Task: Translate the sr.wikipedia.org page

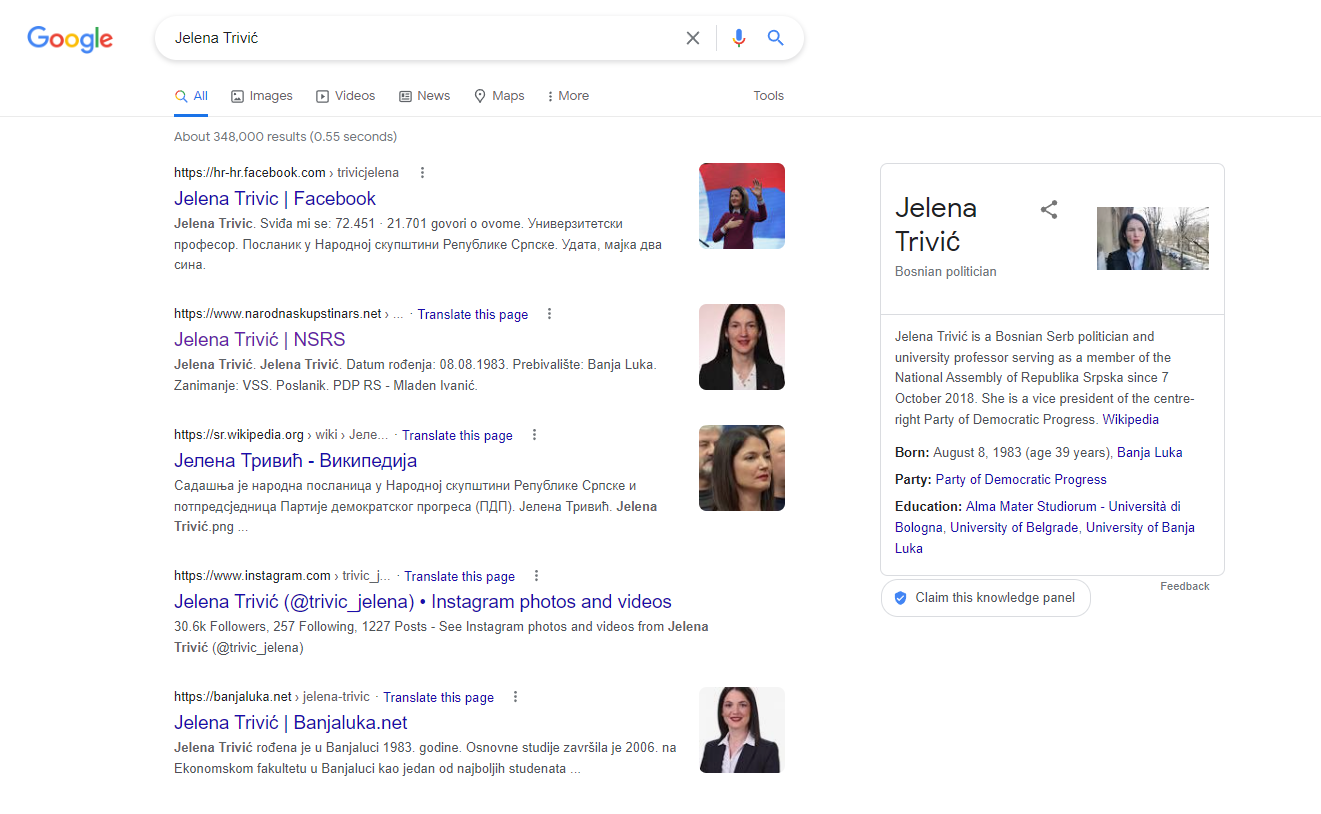Action: tap(457, 435)
